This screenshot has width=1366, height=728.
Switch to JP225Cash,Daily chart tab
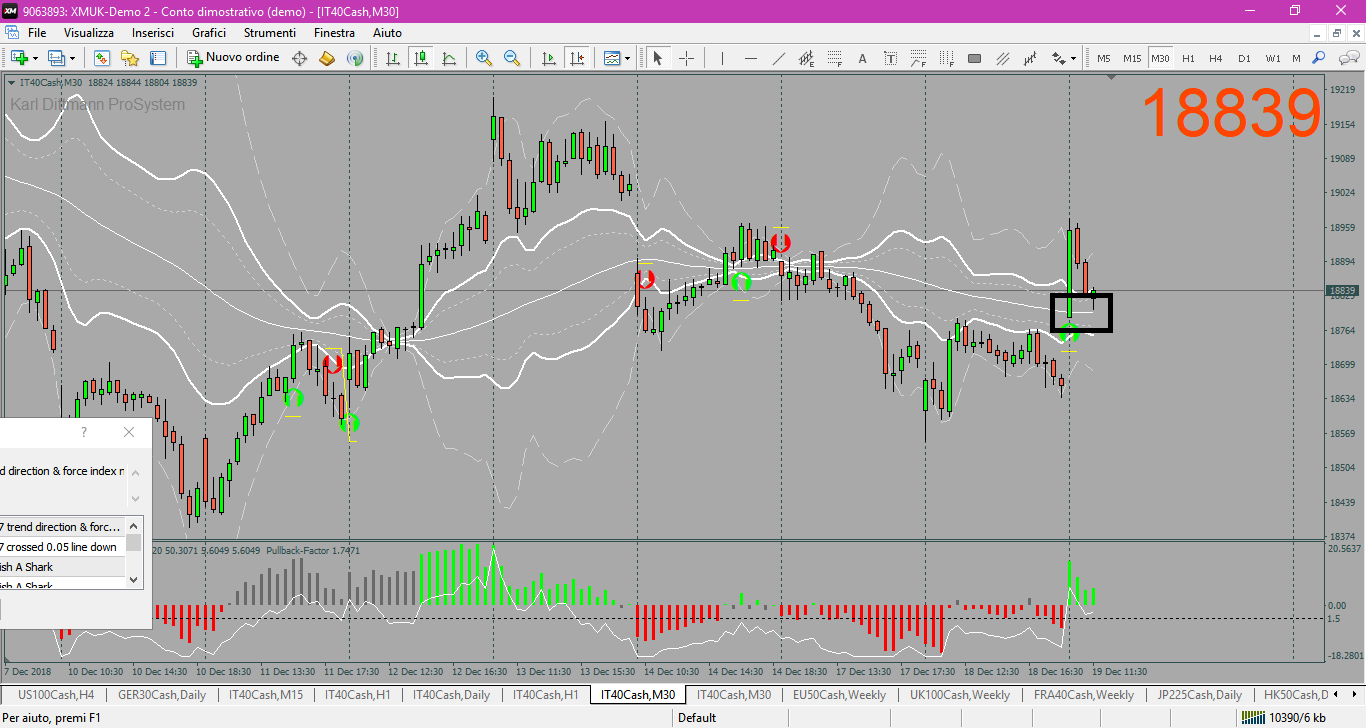pyautogui.click(x=1199, y=695)
